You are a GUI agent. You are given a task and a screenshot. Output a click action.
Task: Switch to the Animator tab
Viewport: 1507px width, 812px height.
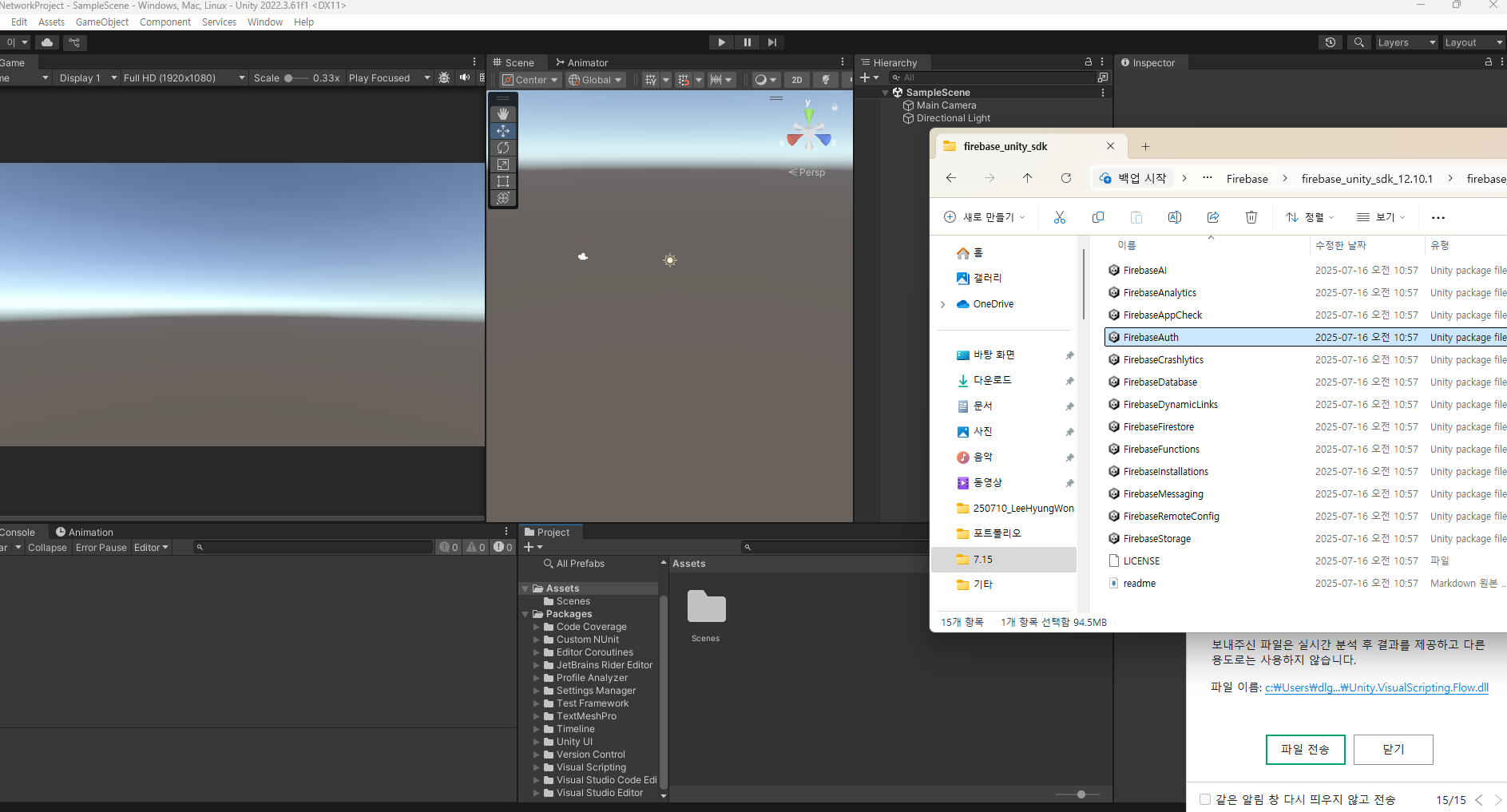click(581, 62)
